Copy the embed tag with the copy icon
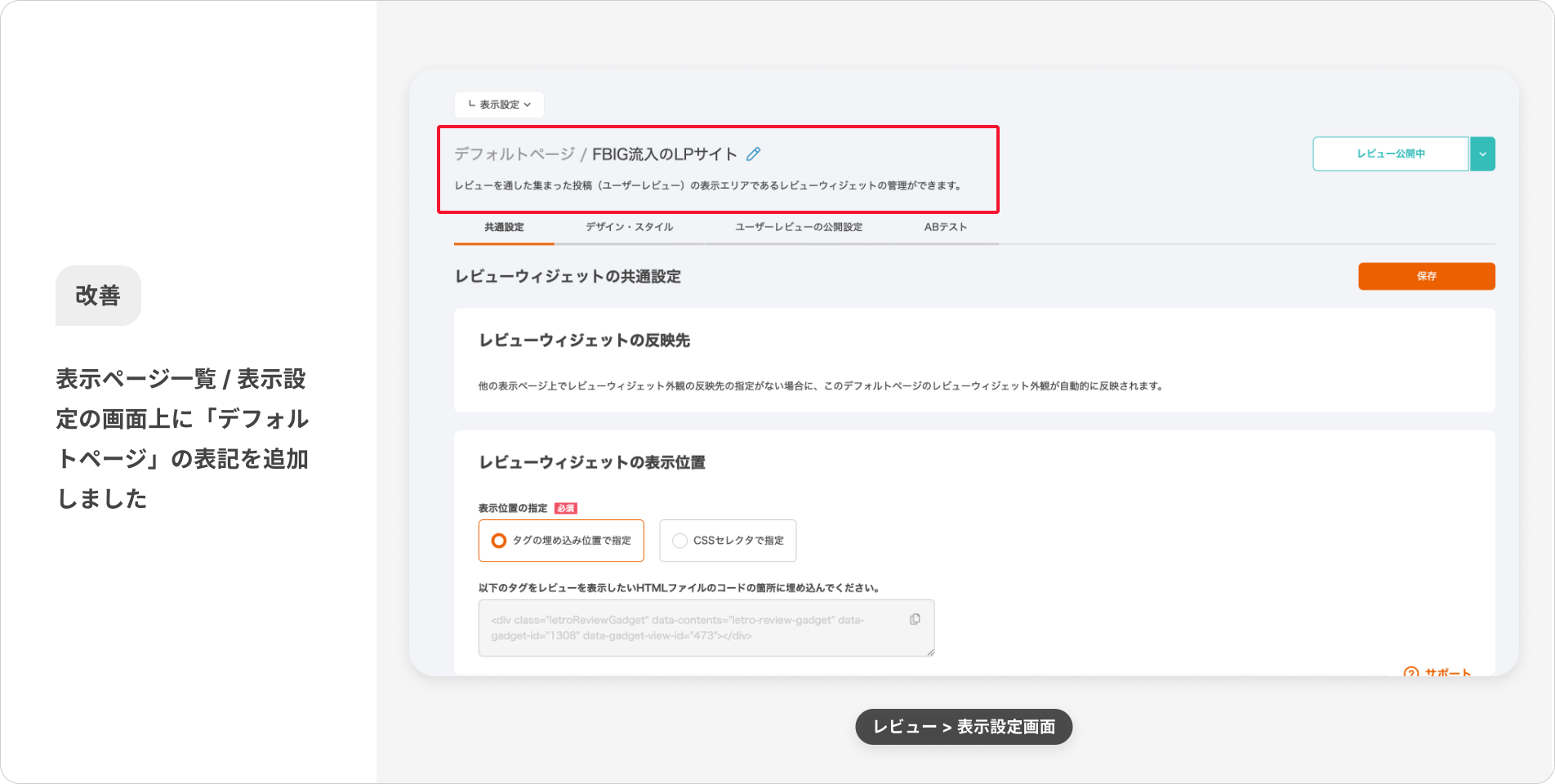This screenshot has height=784, width=1555. pos(915,620)
